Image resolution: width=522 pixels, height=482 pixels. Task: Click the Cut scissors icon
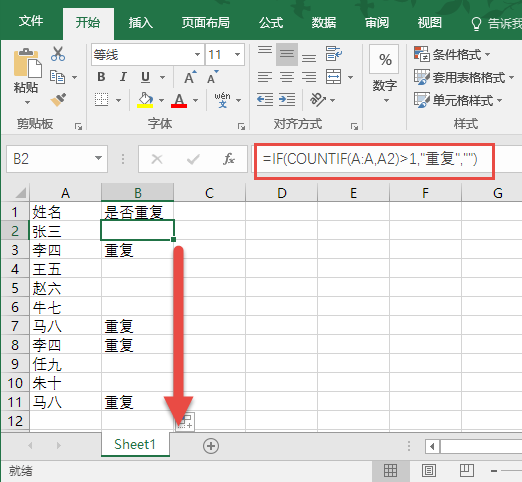58,54
